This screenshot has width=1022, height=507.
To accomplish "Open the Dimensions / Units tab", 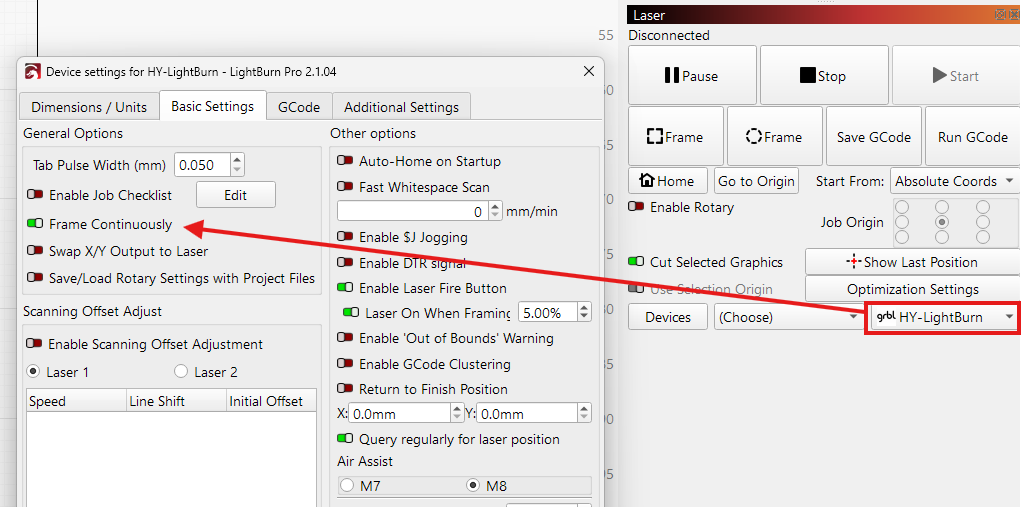I will [x=89, y=107].
